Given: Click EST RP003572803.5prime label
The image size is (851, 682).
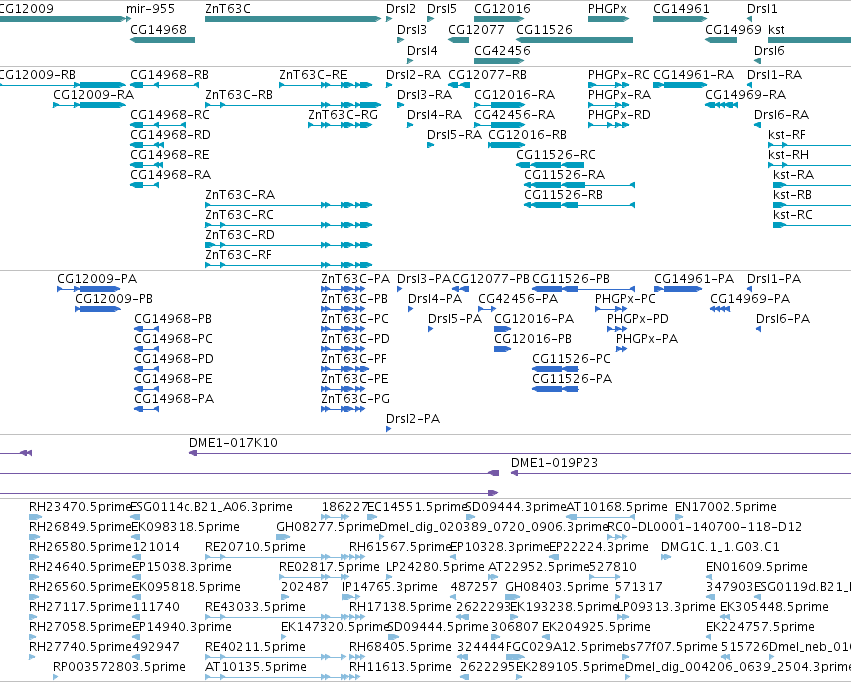Looking at the screenshot, I should click(119, 667).
